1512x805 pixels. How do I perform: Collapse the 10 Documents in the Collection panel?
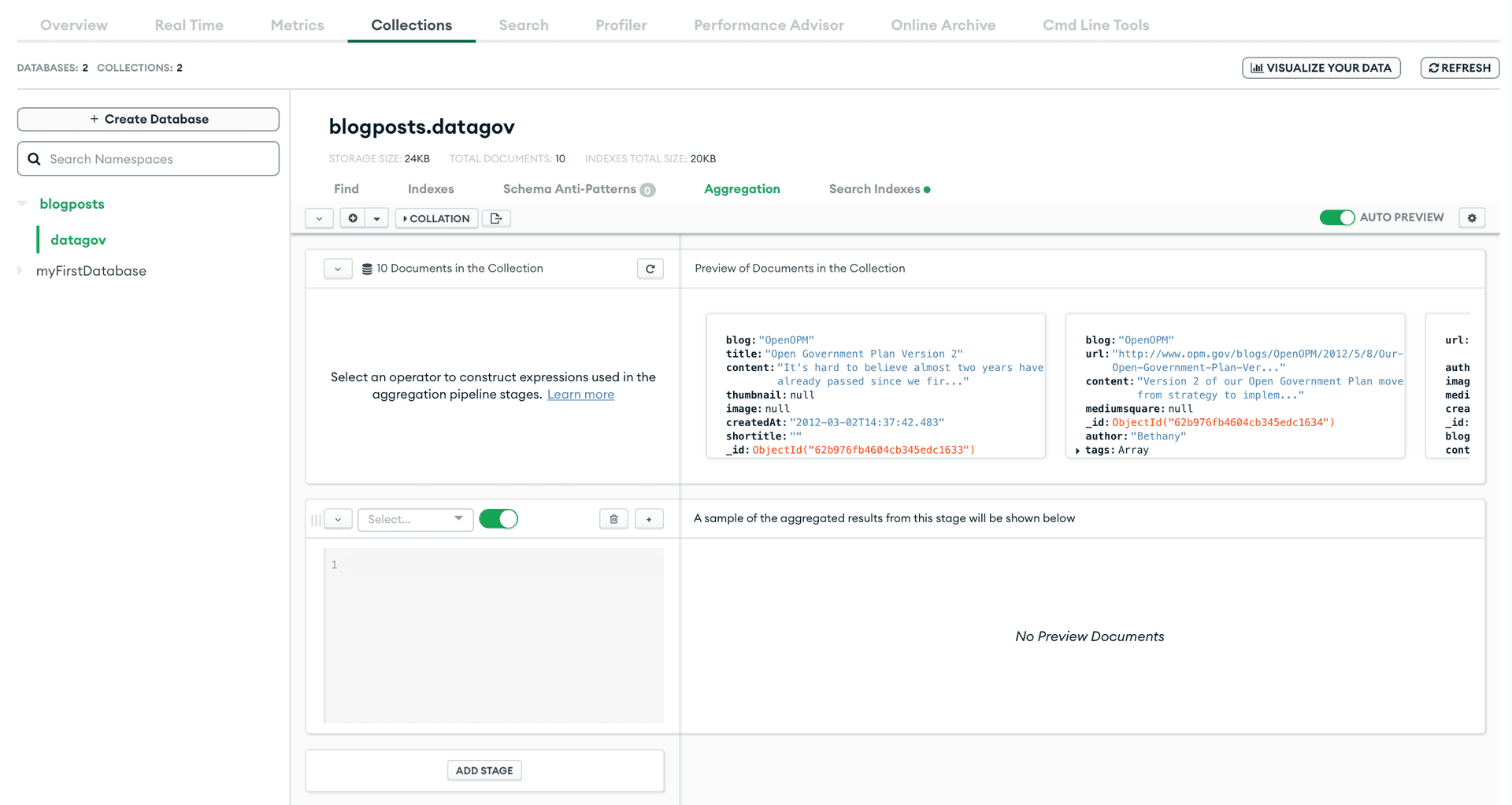point(338,269)
